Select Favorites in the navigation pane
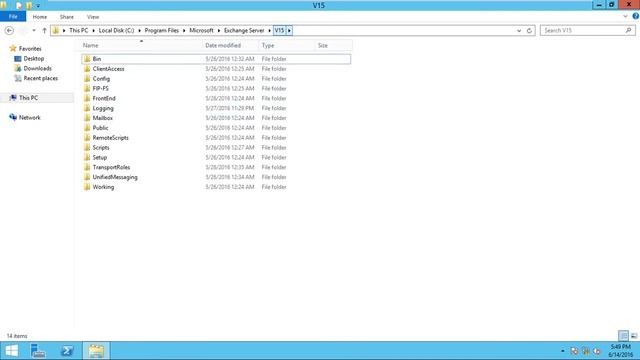This screenshot has width=640, height=360. [30, 49]
